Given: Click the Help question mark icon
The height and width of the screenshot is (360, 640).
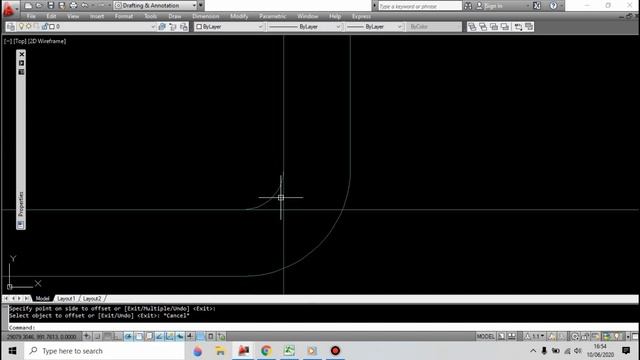Looking at the screenshot, I should [x=553, y=6].
